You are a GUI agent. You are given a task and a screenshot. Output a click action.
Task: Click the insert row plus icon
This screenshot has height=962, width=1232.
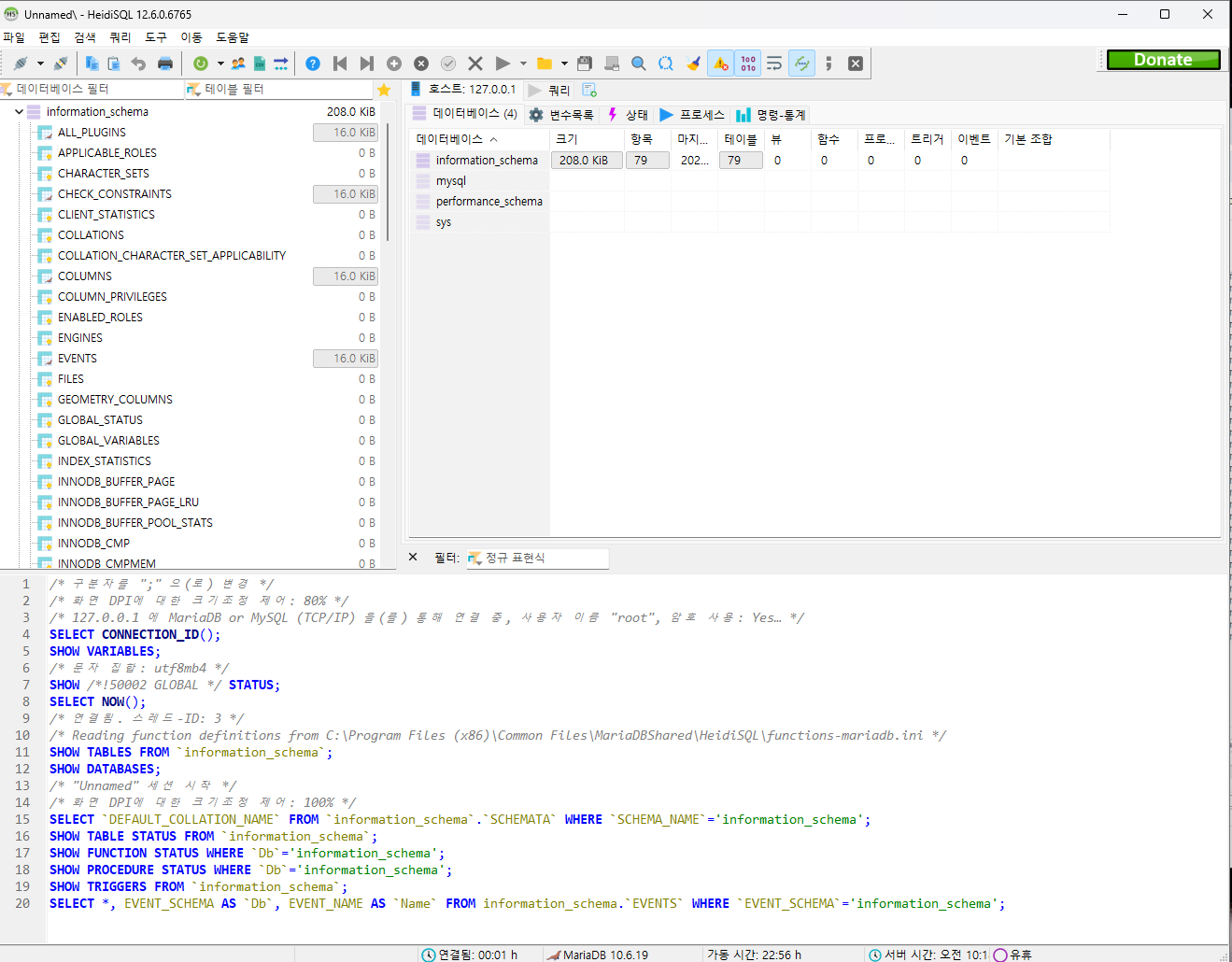coord(394,64)
